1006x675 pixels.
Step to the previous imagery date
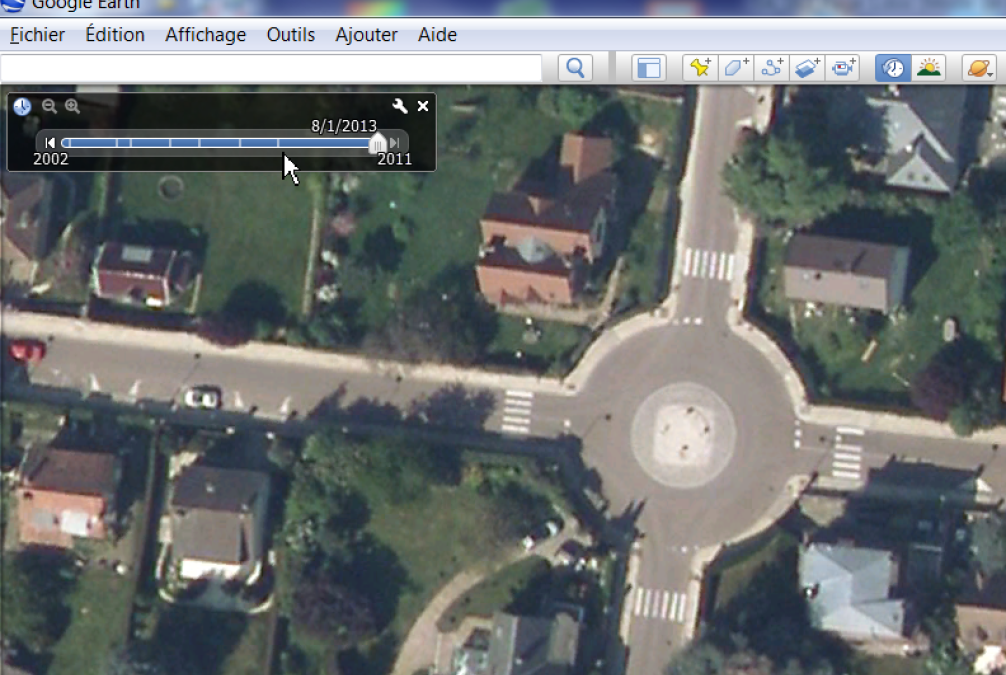tap(50, 143)
